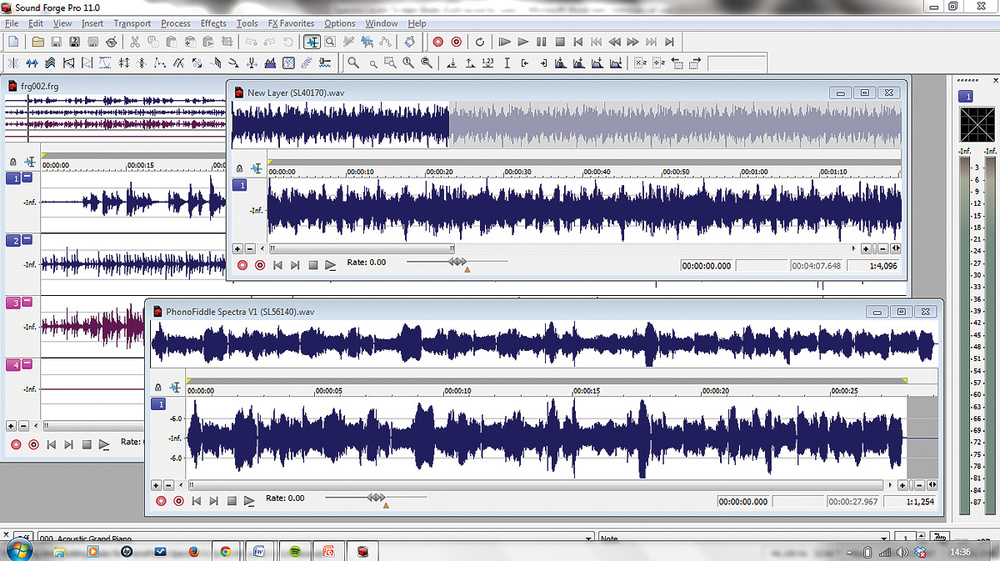Click Rewind in the main transport toolbar
This screenshot has height=561, width=1000.
tap(614, 42)
